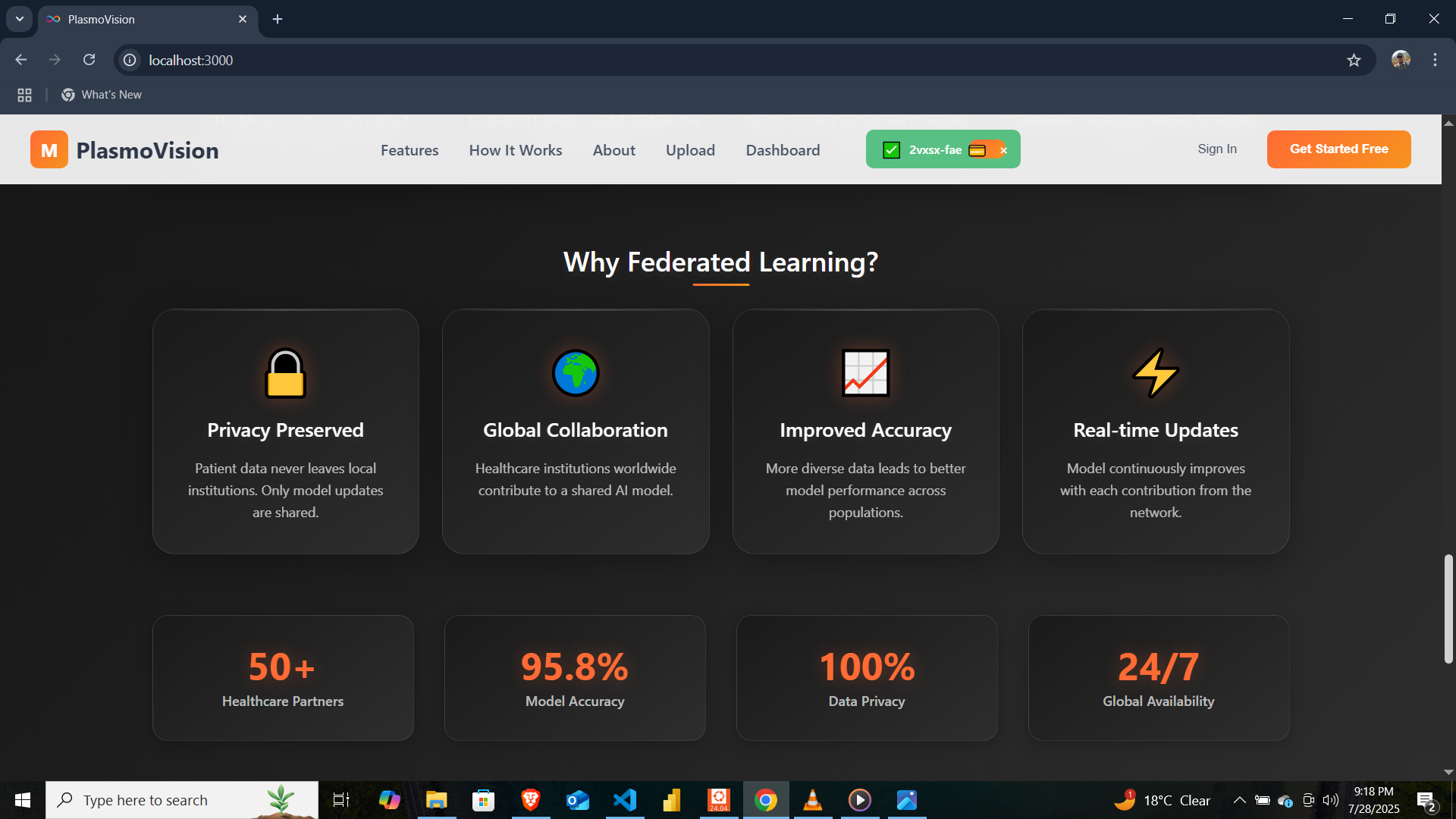1456x819 pixels.
Task: Open the tab search dropdown arrow
Action: click(x=20, y=19)
